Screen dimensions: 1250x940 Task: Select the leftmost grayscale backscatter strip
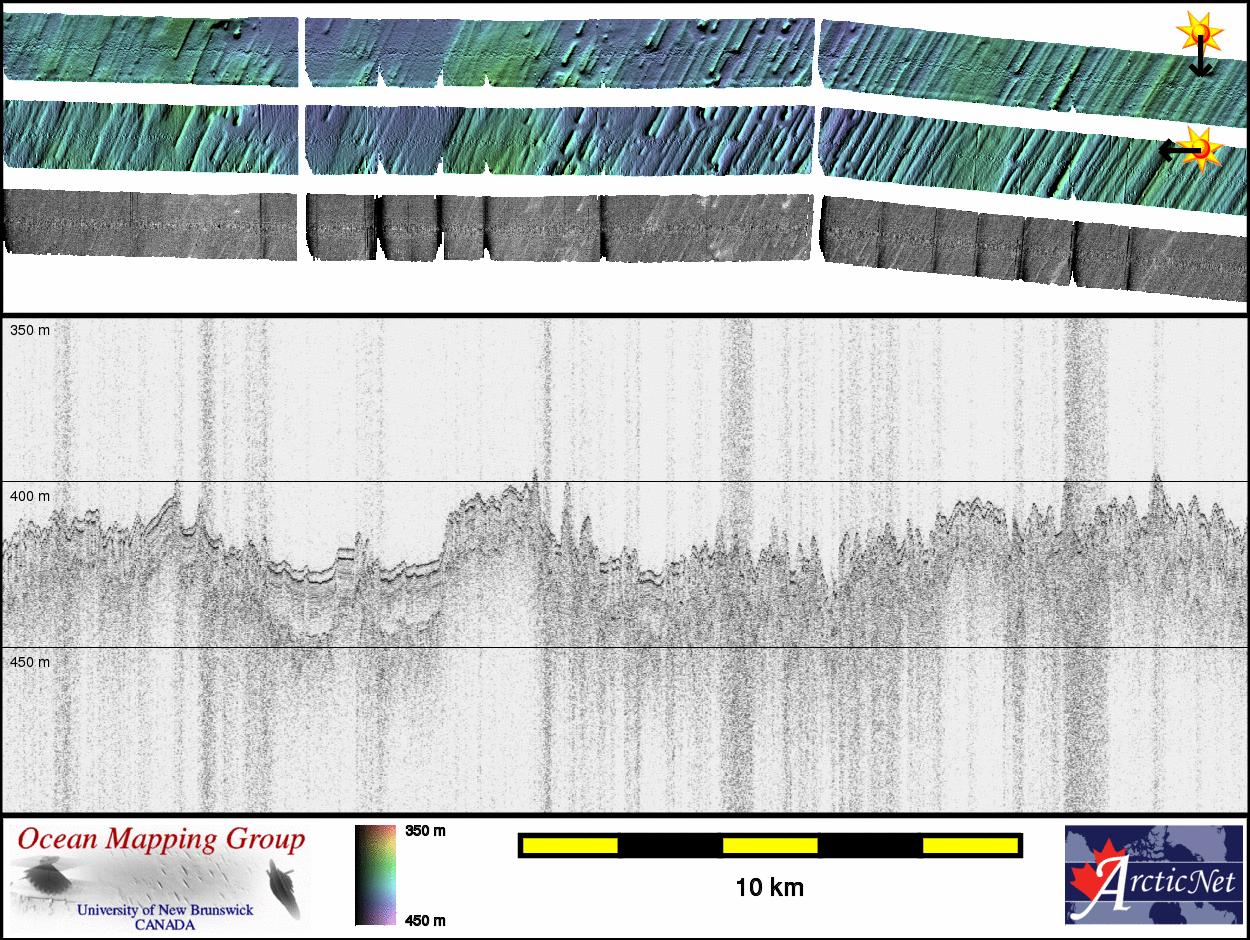click(x=150, y=225)
